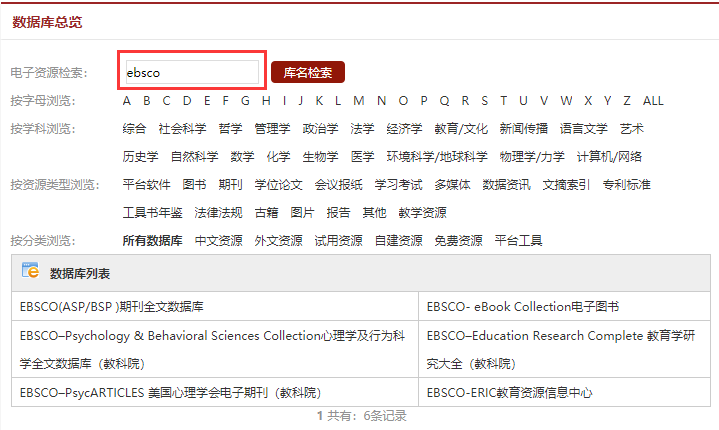Select resource type 期刊
Image resolution: width=719 pixels, height=430 pixels.
tap(230, 185)
